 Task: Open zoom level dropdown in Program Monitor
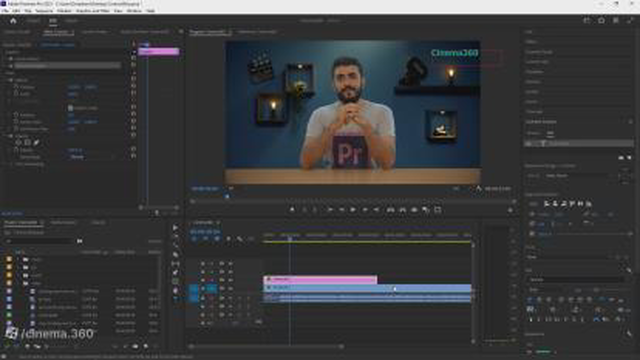point(231,189)
